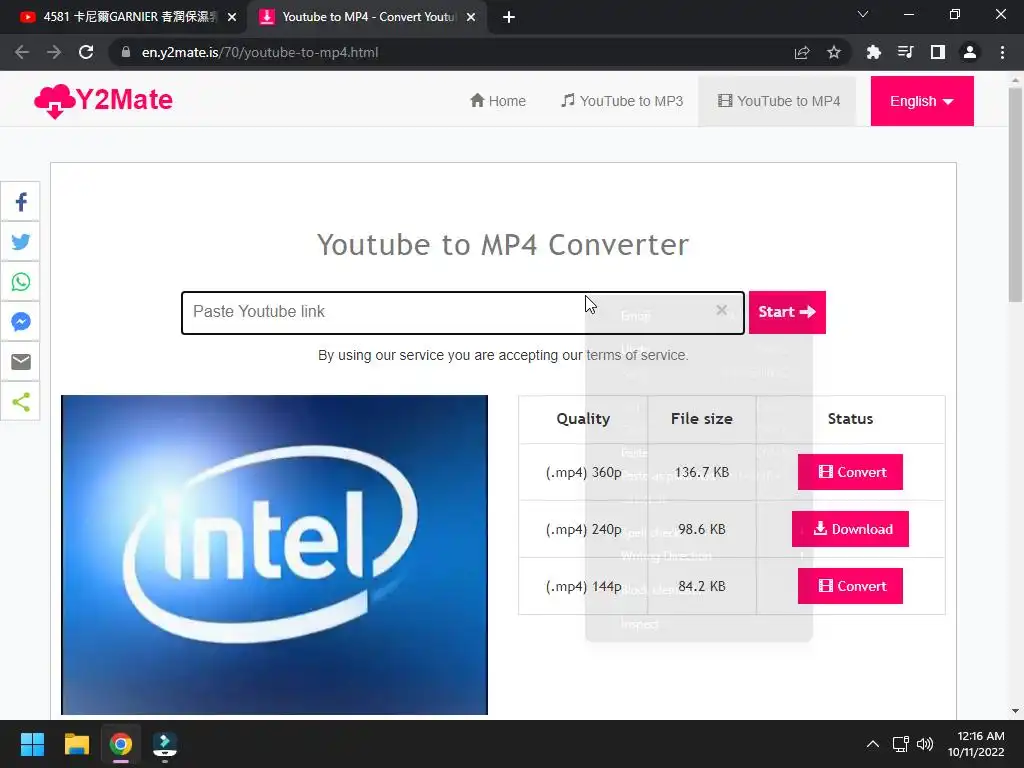Open tab search chevron in title bar
Image resolution: width=1024 pixels, height=768 pixels.
point(863,14)
